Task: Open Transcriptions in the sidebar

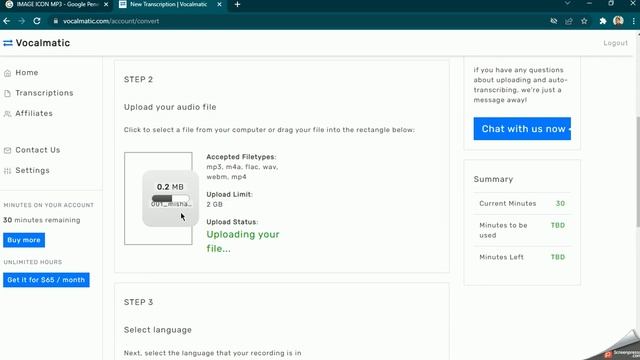Action: click(x=44, y=93)
